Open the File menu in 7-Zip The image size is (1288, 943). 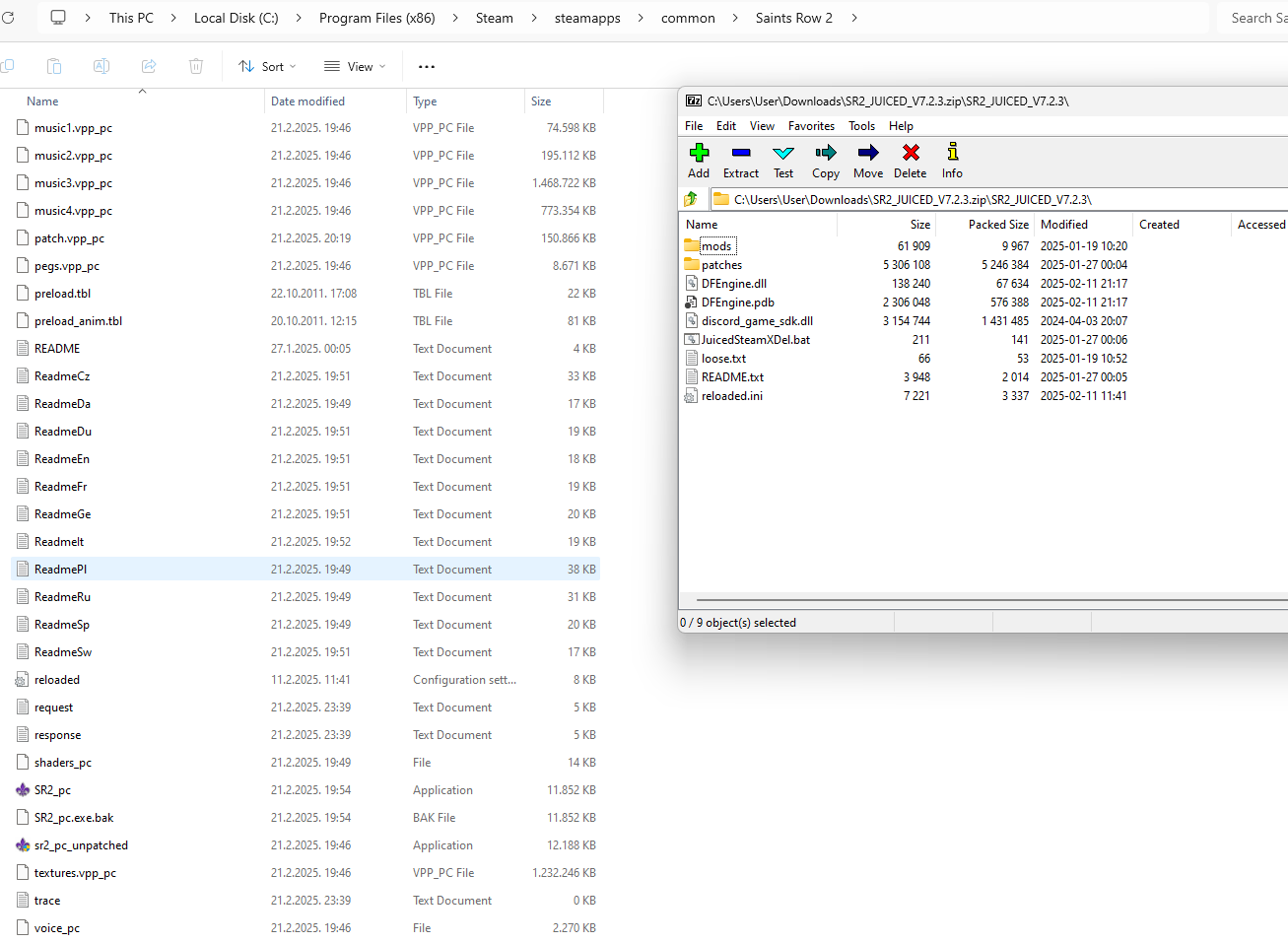pos(694,126)
